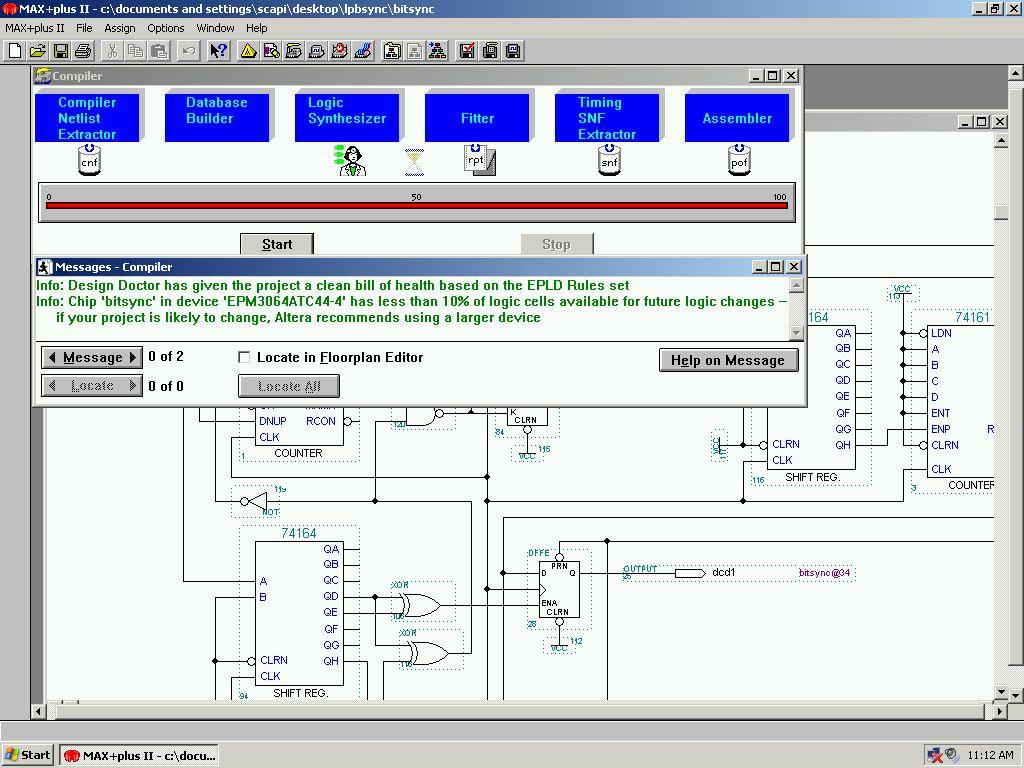This screenshot has height=768, width=1024.
Task: Select the Design Doctor clean bill info message
Action: pyautogui.click(x=332, y=285)
